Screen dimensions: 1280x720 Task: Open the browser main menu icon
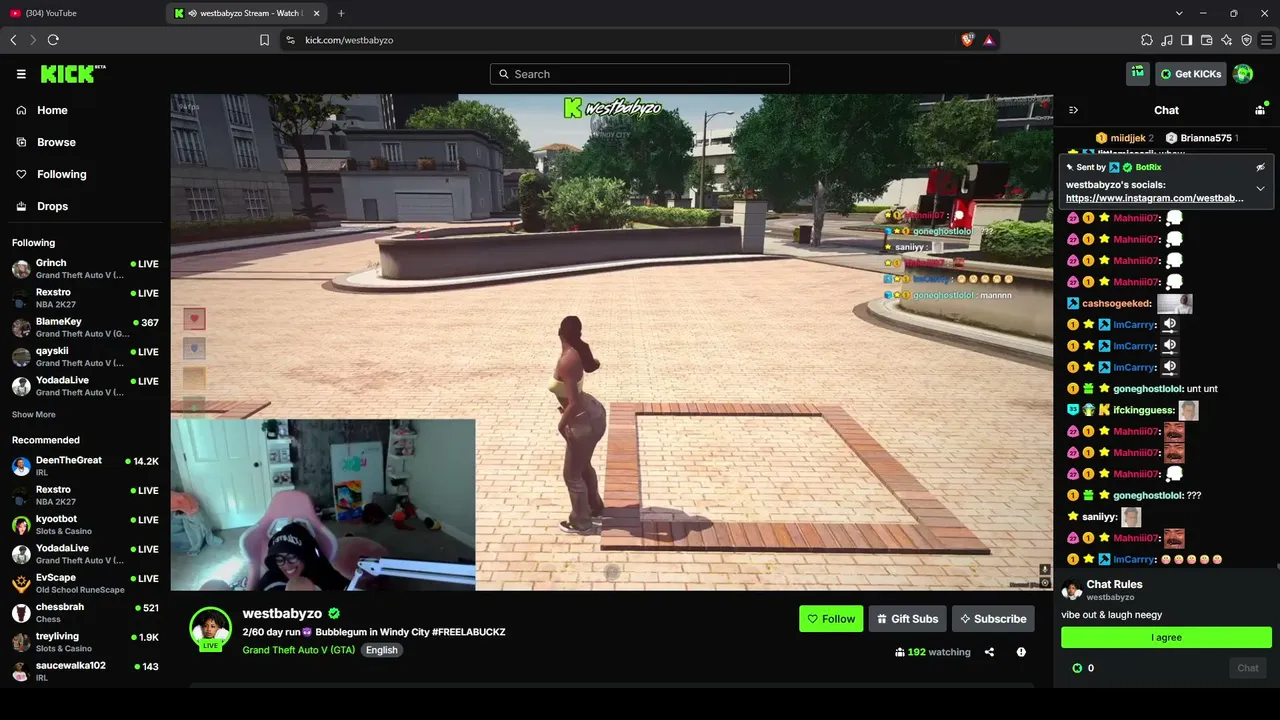1266,40
